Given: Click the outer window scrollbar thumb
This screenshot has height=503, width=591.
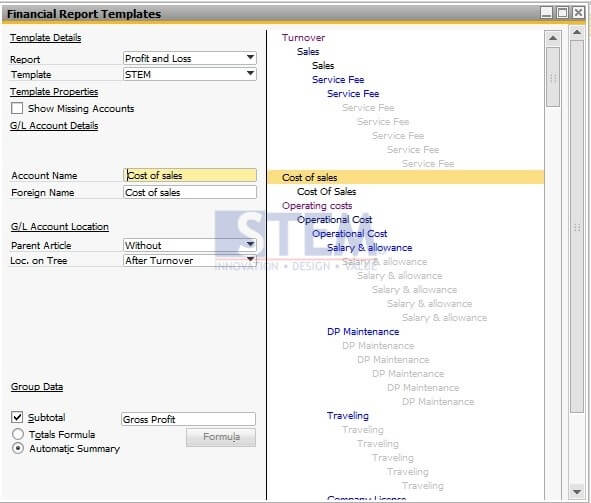Looking at the screenshot, I should pos(577,227).
